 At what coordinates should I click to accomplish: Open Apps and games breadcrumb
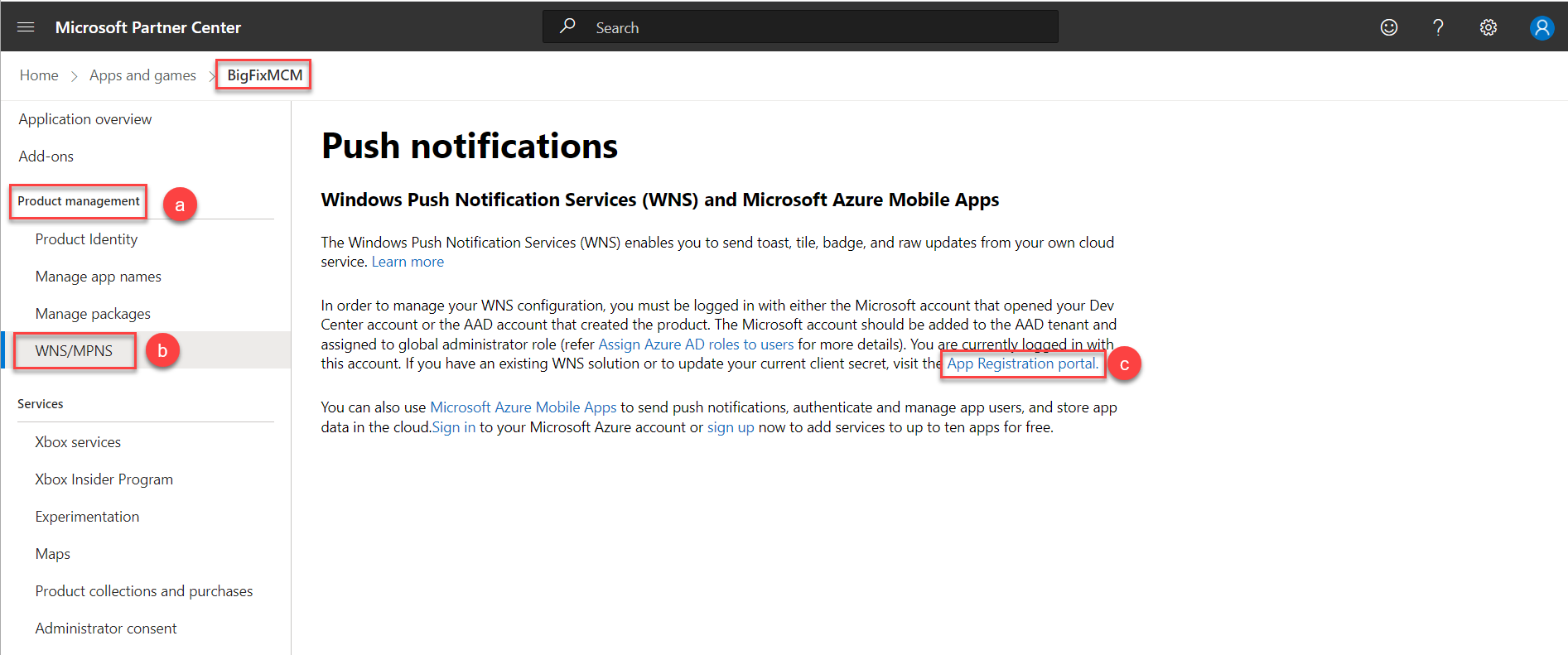pos(142,75)
